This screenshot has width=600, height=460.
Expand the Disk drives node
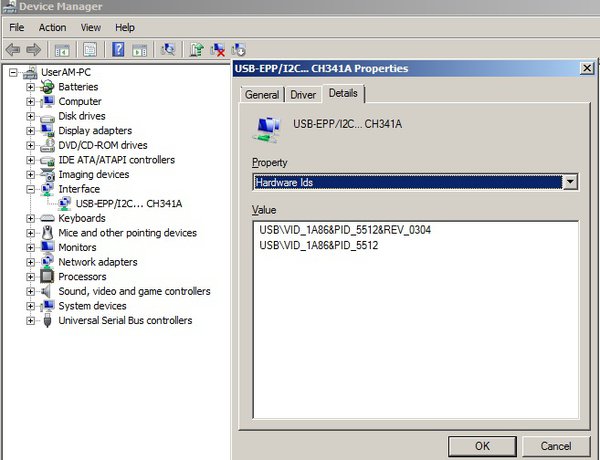click(x=30, y=116)
